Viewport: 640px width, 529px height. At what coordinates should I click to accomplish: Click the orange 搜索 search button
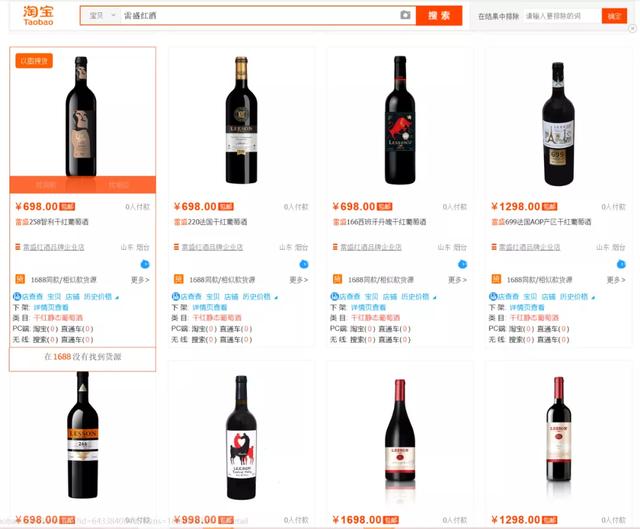point(439,16)
